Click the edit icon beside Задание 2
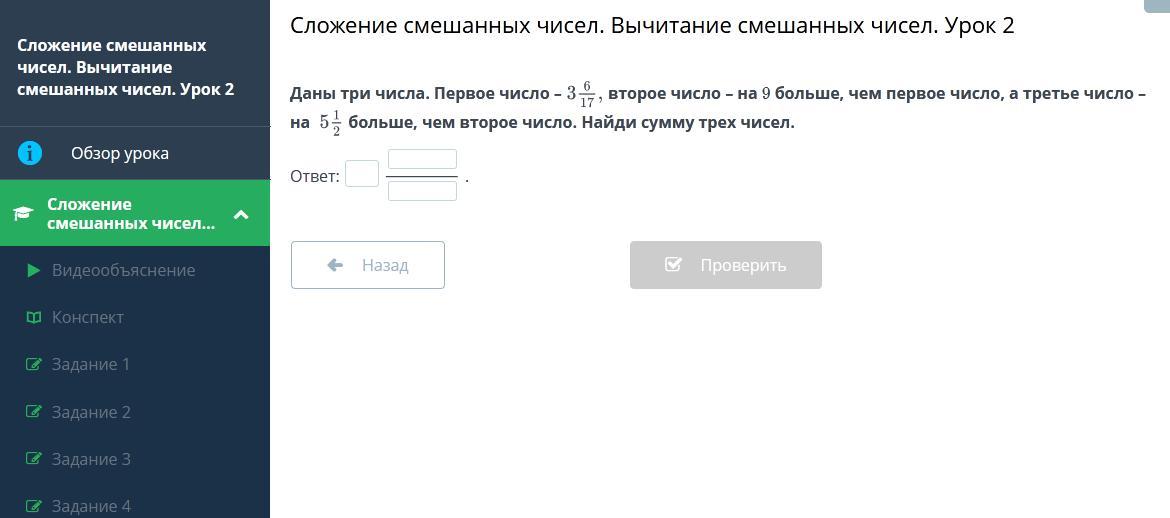This screenshot has width=1170, height=518. point(33,411)
